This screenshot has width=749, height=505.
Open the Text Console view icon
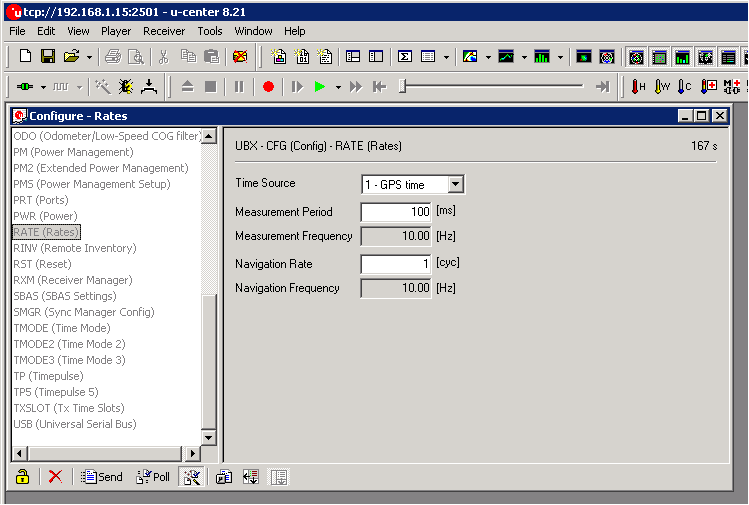(x=278, y=56)
